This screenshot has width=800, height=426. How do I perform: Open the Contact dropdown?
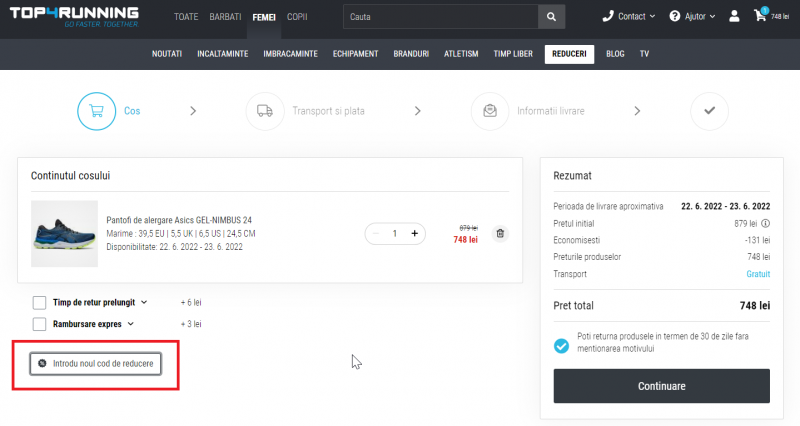(x=637, y=16)
